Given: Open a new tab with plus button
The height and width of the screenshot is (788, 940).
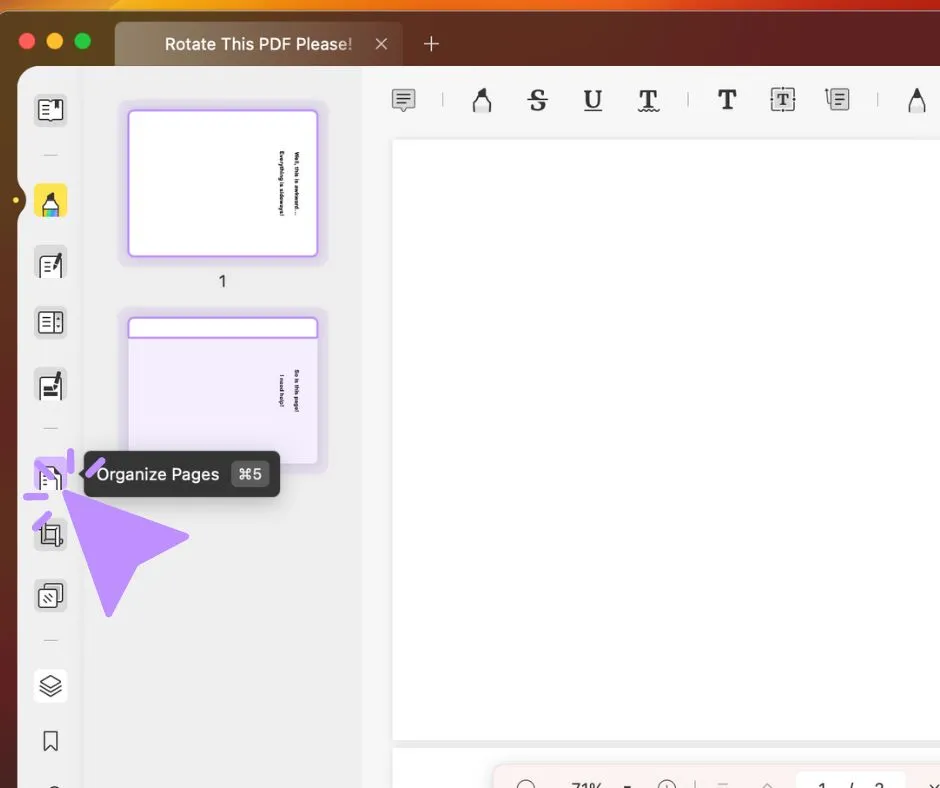Looking at the screenshot, I should [x=431, y=44].
